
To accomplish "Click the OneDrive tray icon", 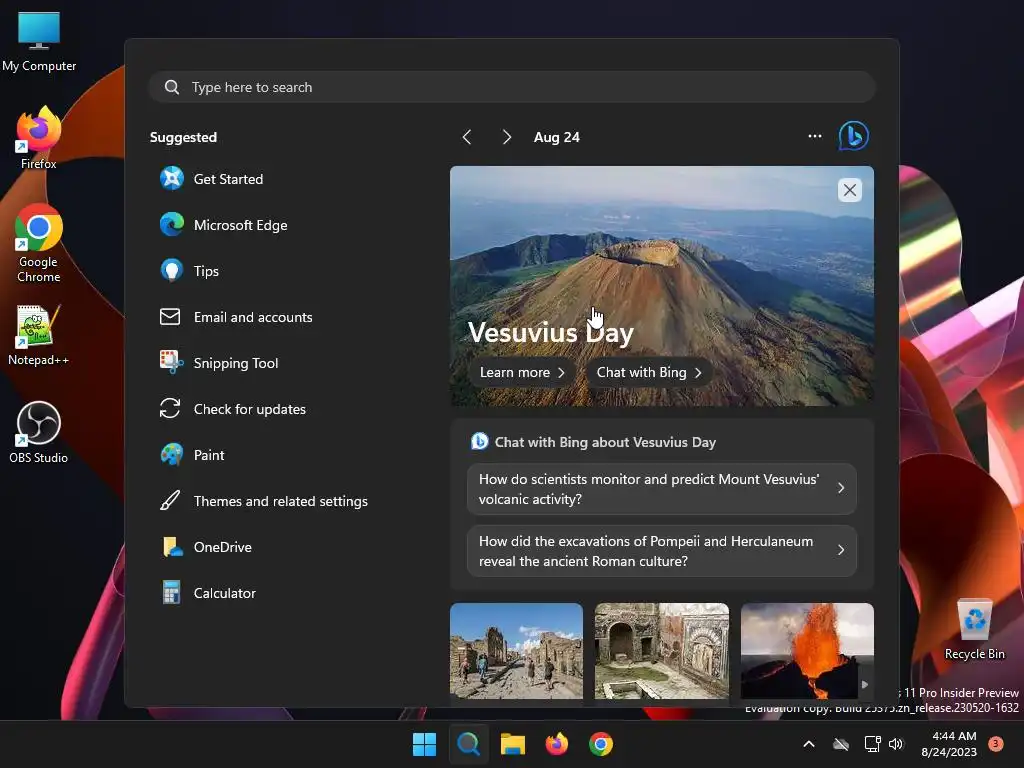I will pyautogui.click(x=841, y=744).
